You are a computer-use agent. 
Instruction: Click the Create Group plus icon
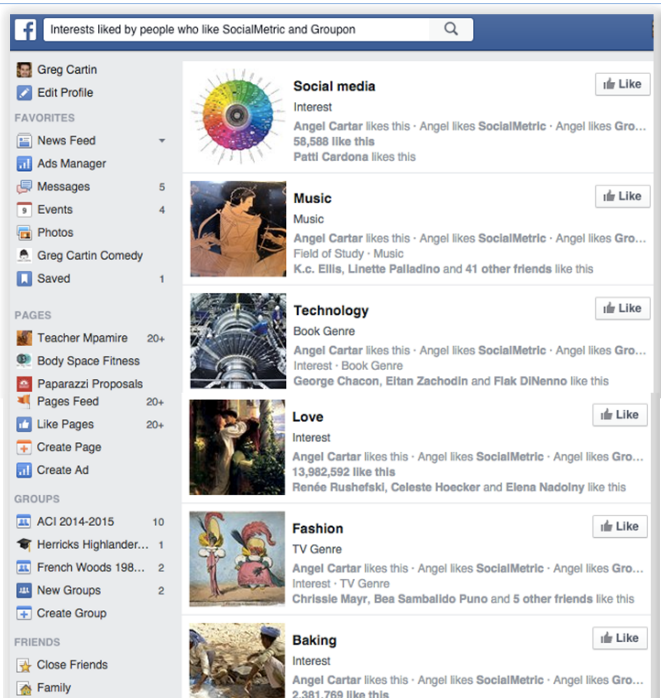24,613
